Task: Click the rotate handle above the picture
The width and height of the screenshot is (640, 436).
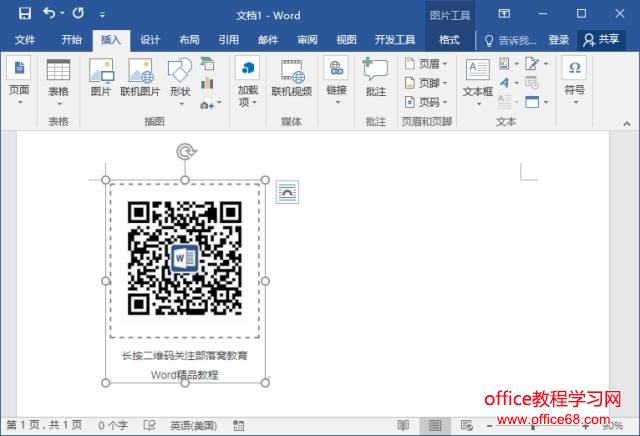Action: coord(186,151)
